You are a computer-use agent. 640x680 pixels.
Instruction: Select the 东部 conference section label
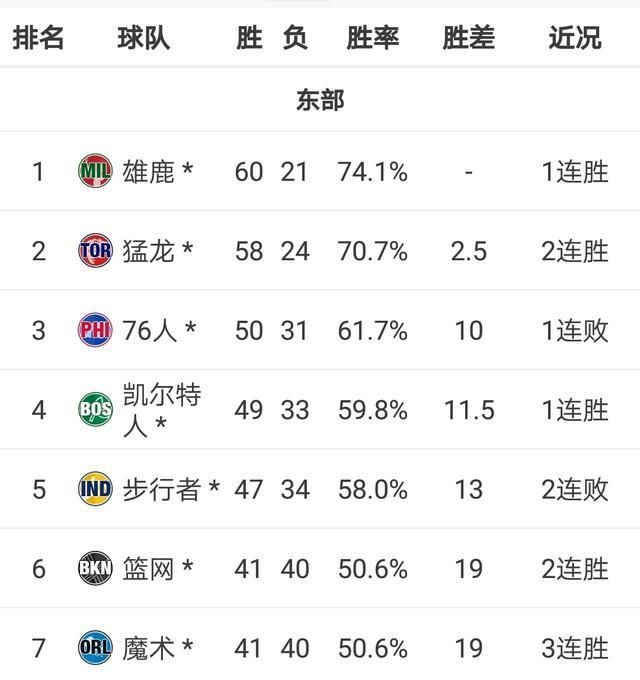tap(320, 99)
